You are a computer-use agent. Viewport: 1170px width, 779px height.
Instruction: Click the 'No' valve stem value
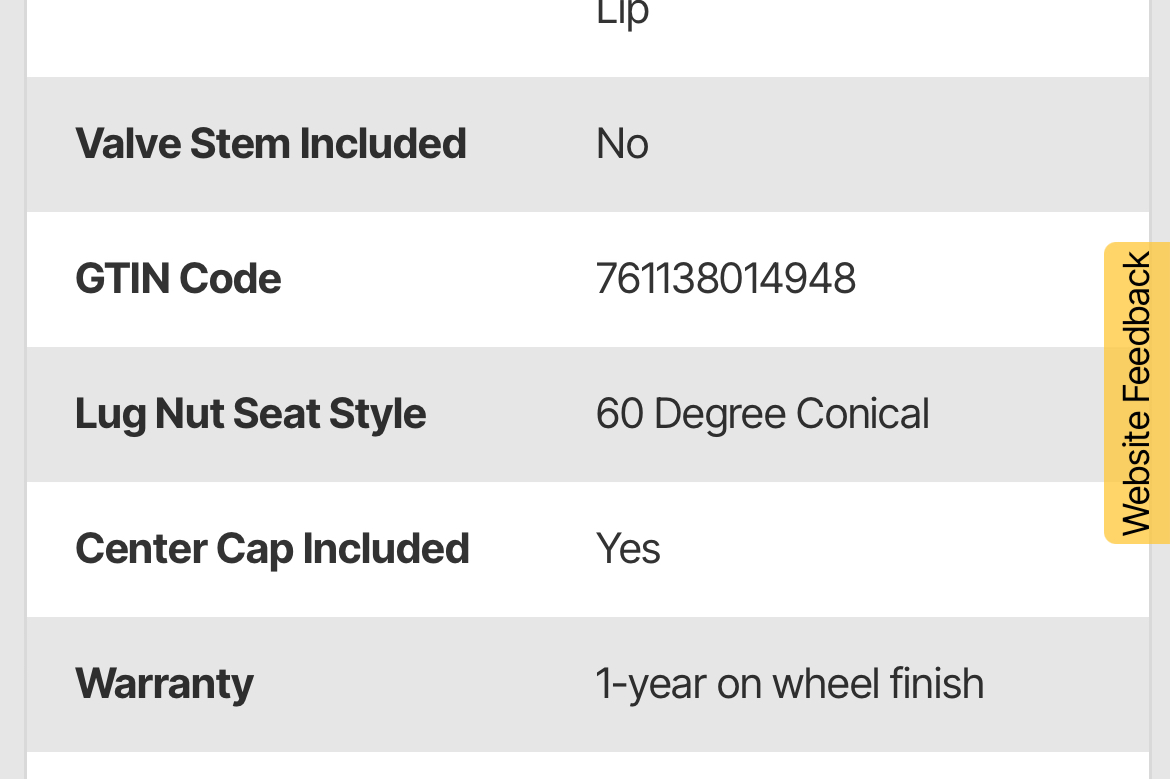tap(622, 144)
